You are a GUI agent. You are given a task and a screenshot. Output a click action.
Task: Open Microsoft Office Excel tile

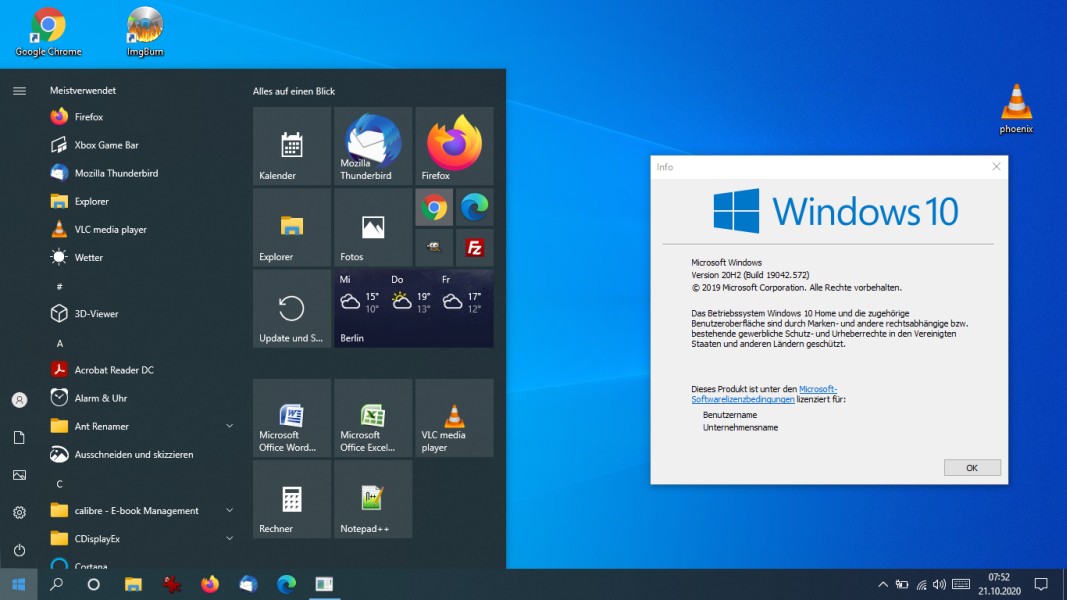373,418
